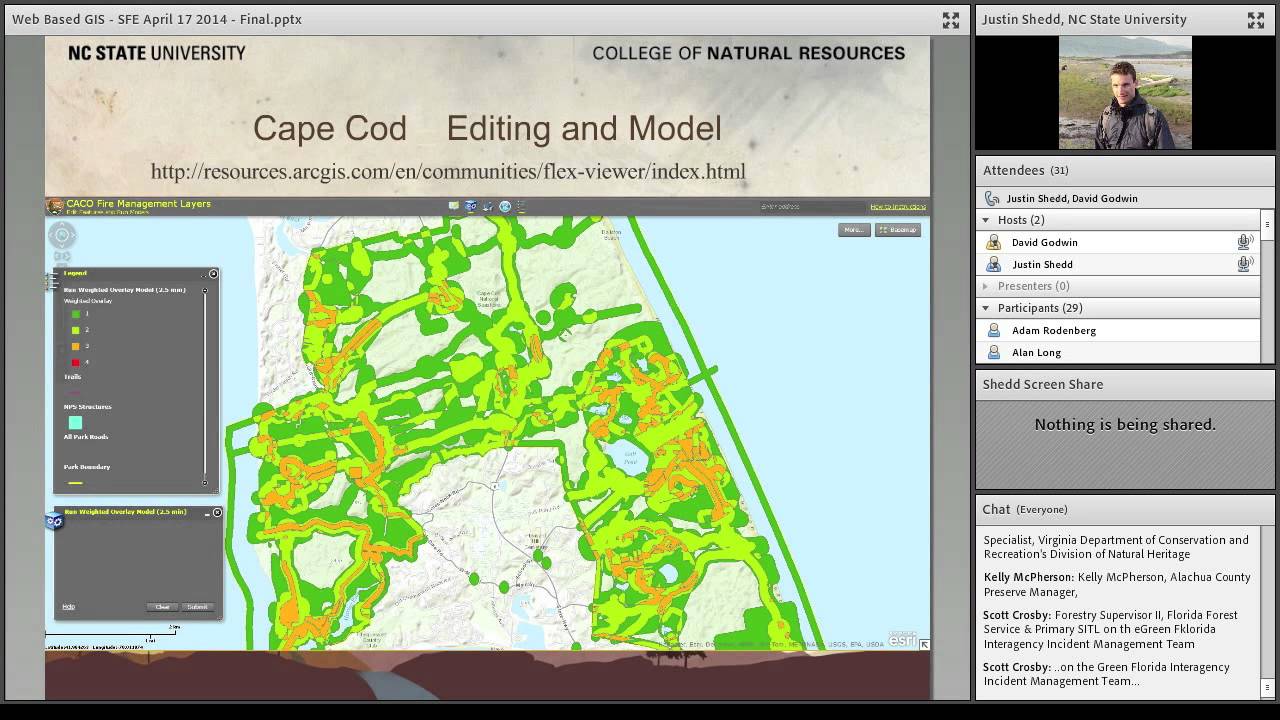Screen dimensions: 1280x720
Task: Open the Help link in overlay model widget
Action: (69, 607)
